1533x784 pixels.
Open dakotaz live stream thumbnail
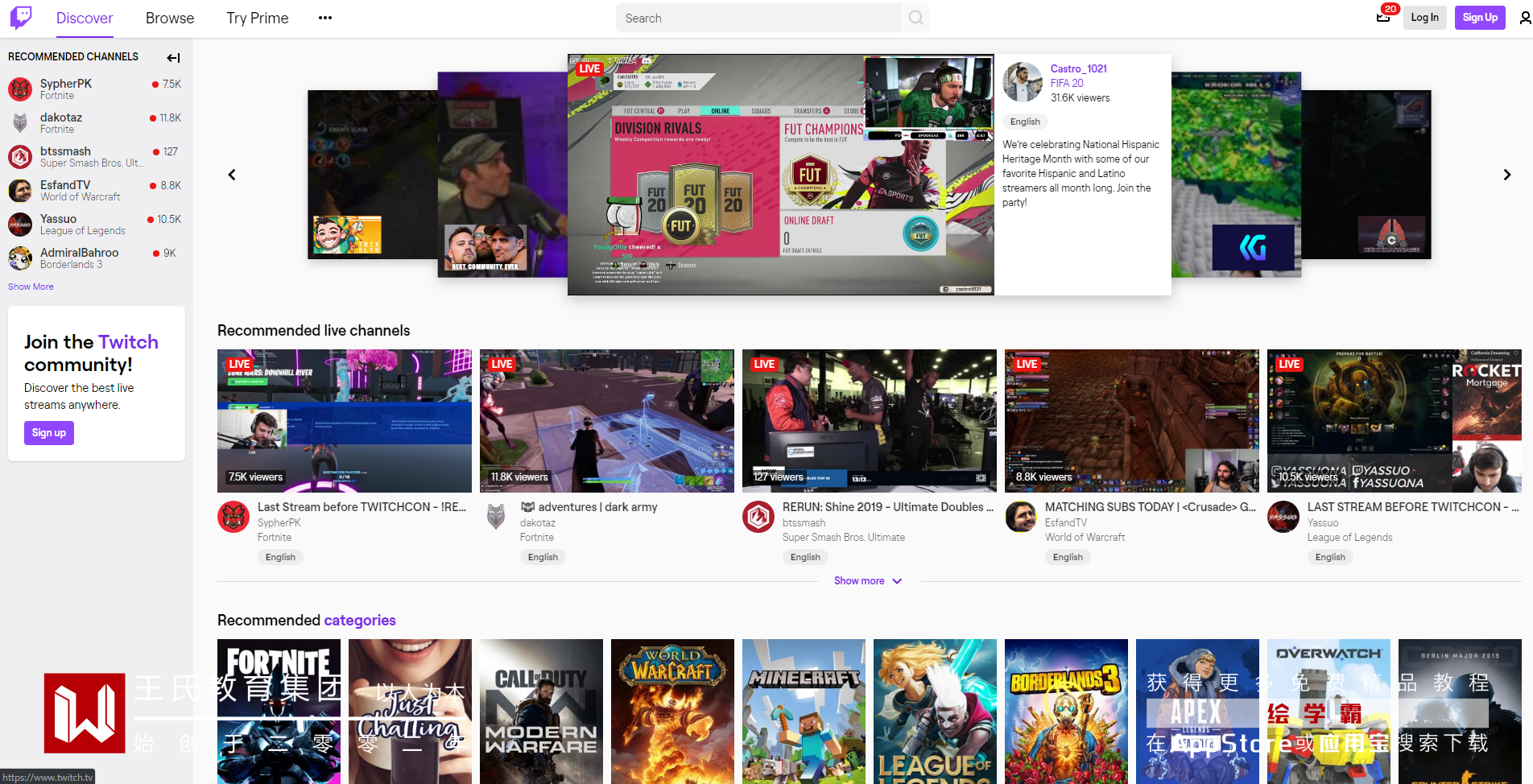[x=607, y=421]
